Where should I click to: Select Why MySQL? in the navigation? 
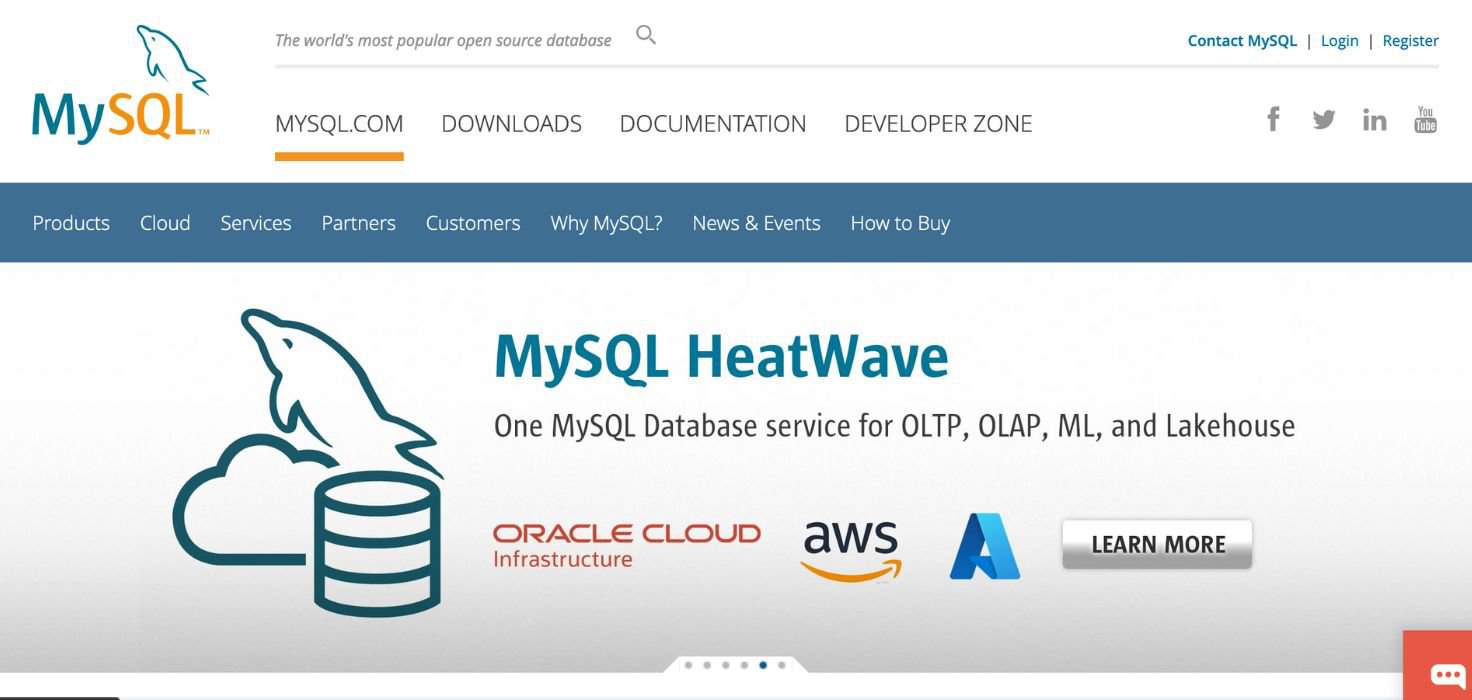606,223
